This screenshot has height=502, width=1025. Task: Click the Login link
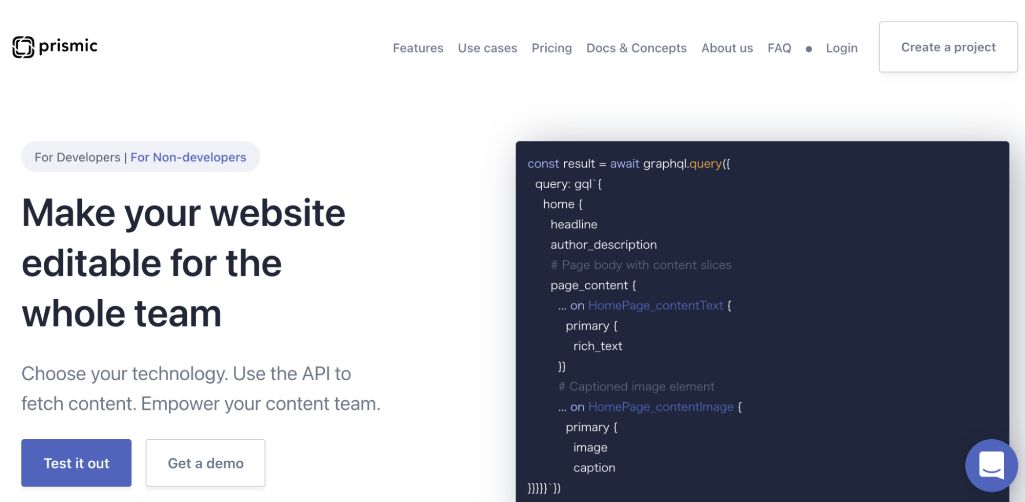click(842, 48)
